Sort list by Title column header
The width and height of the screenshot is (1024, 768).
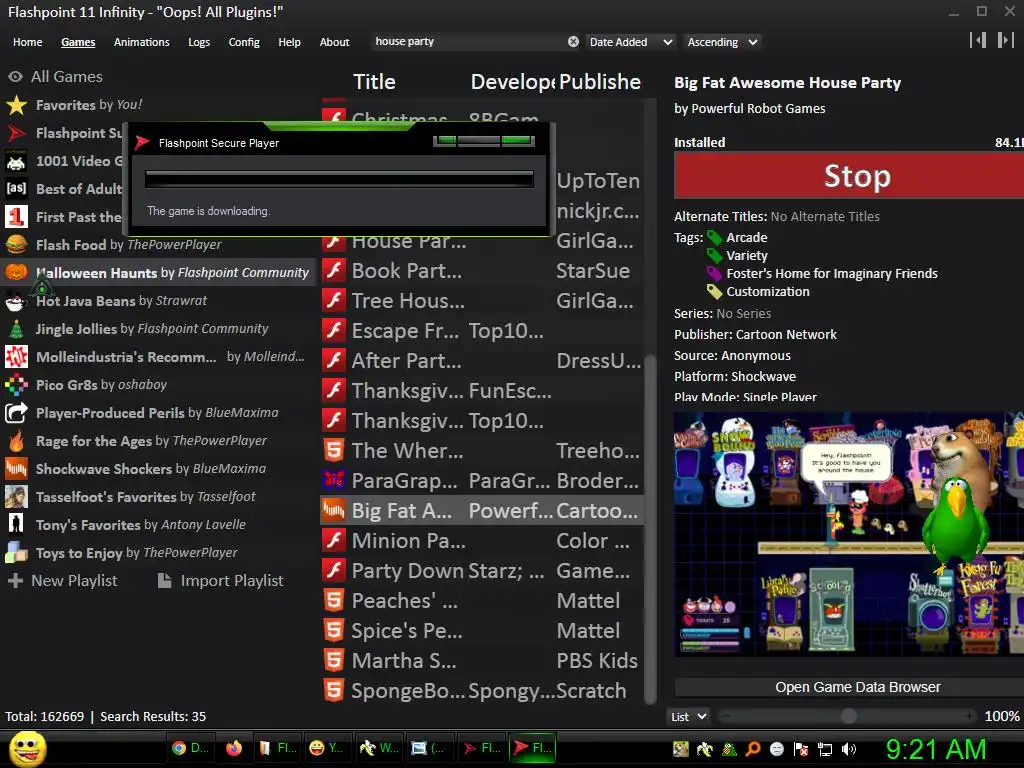pyautogui.click(x=374, y=82)
